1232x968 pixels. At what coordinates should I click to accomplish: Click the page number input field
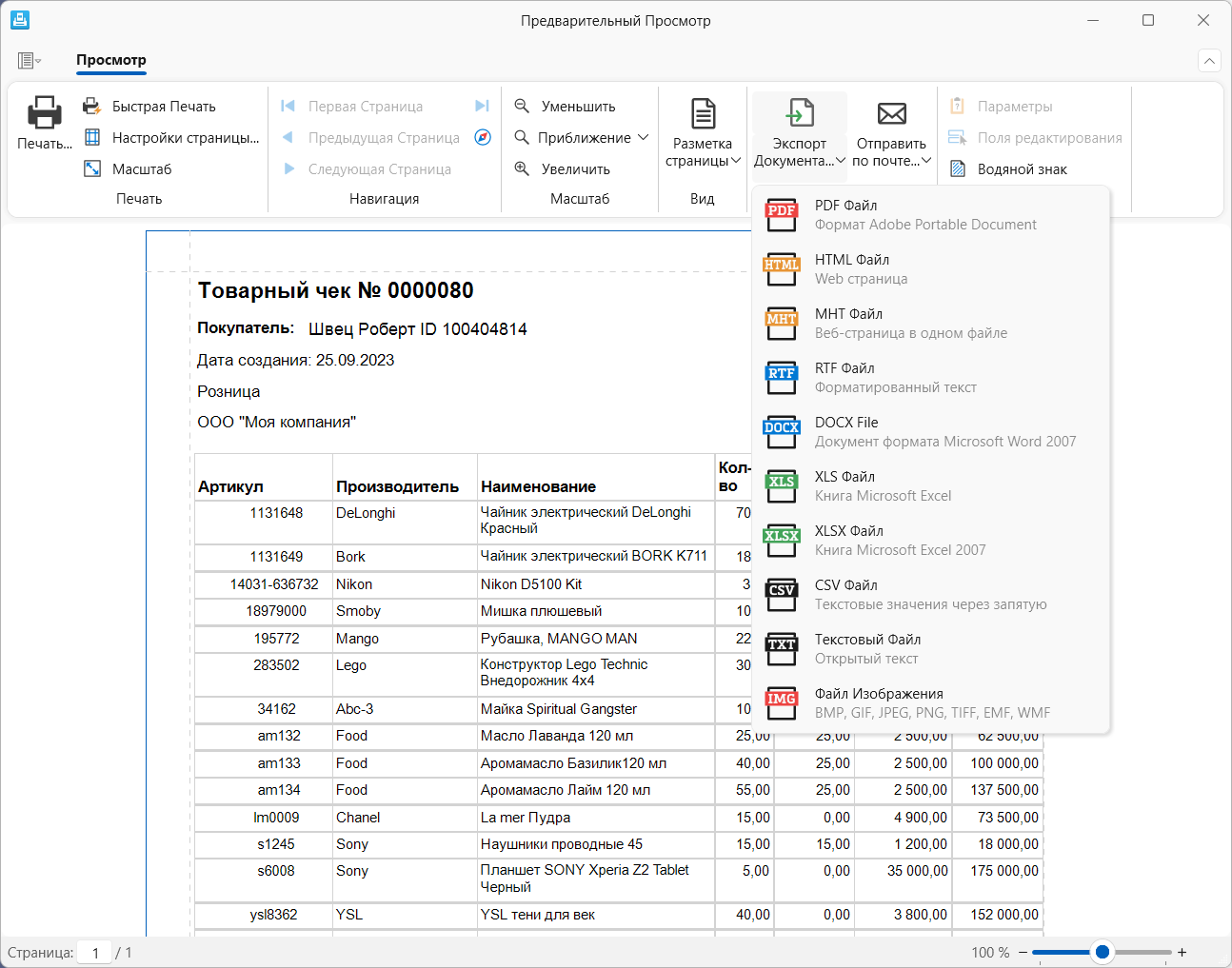(95, 952)
